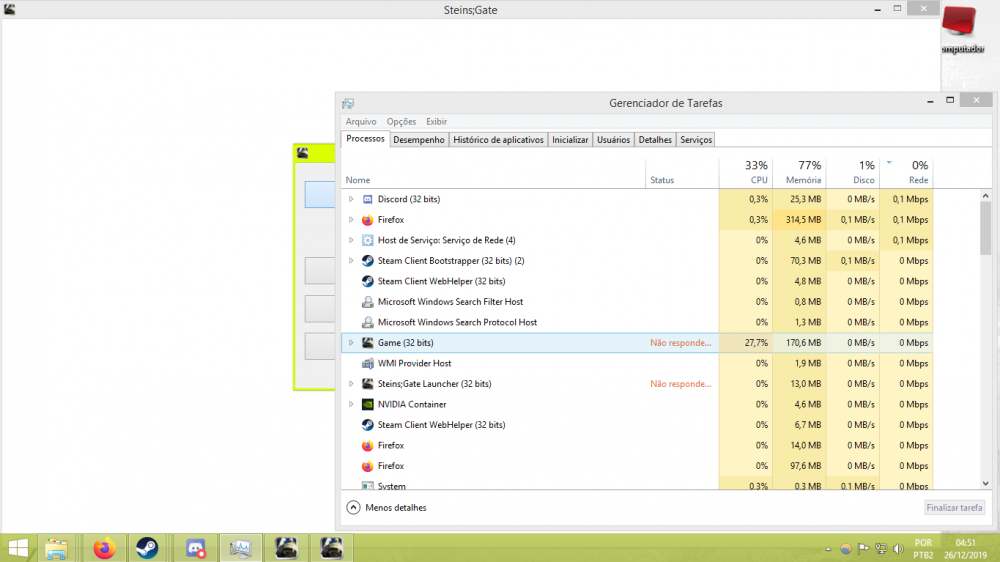Screen dimensions: 1000x562
Task: Sort processes by the Status column
Action: (682, 173)
